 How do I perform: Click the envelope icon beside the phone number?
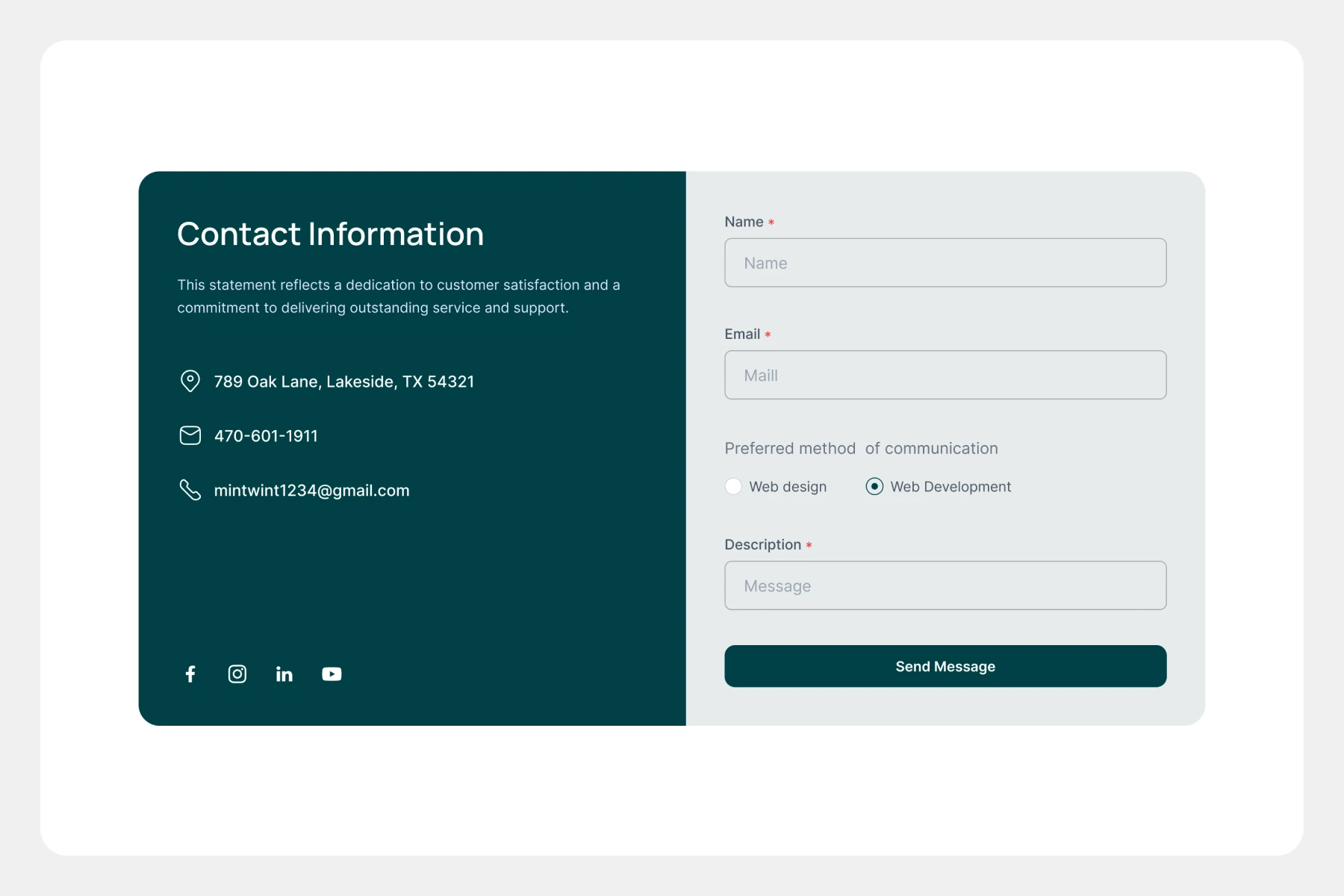coord(190,435)
